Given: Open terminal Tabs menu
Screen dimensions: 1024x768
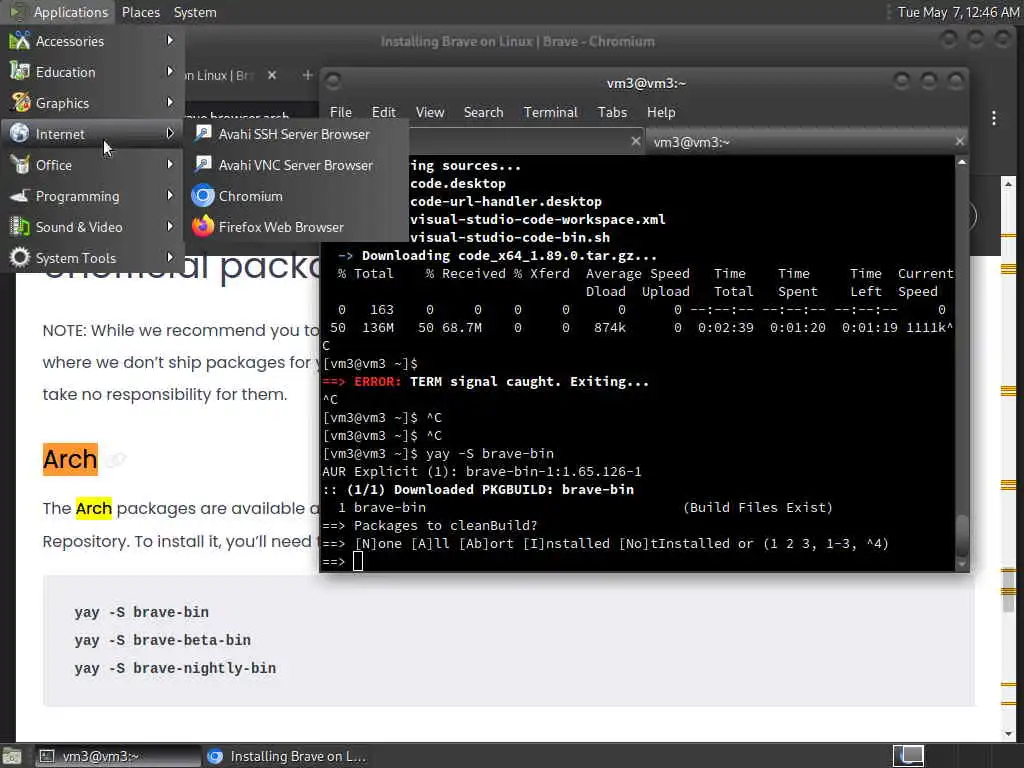Looking at the screenshot, I should 612,112.
